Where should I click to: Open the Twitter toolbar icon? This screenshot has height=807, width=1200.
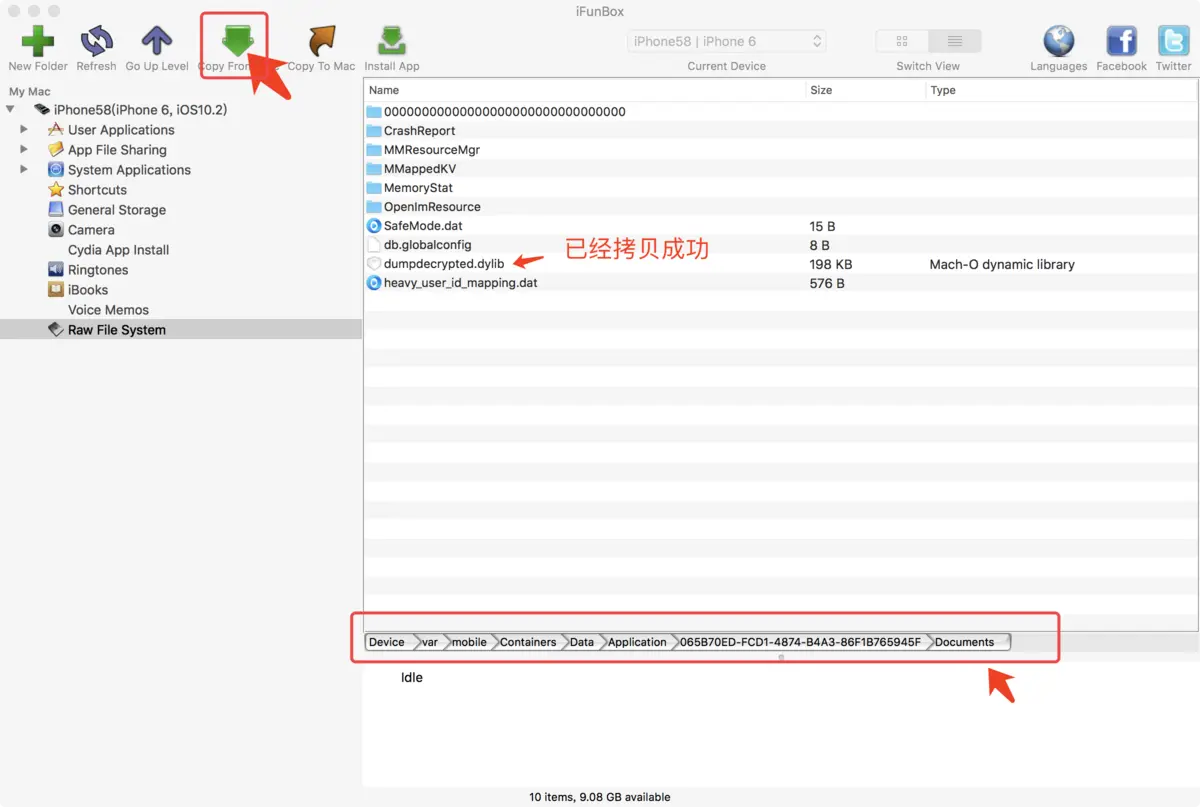click(1174, 41)
